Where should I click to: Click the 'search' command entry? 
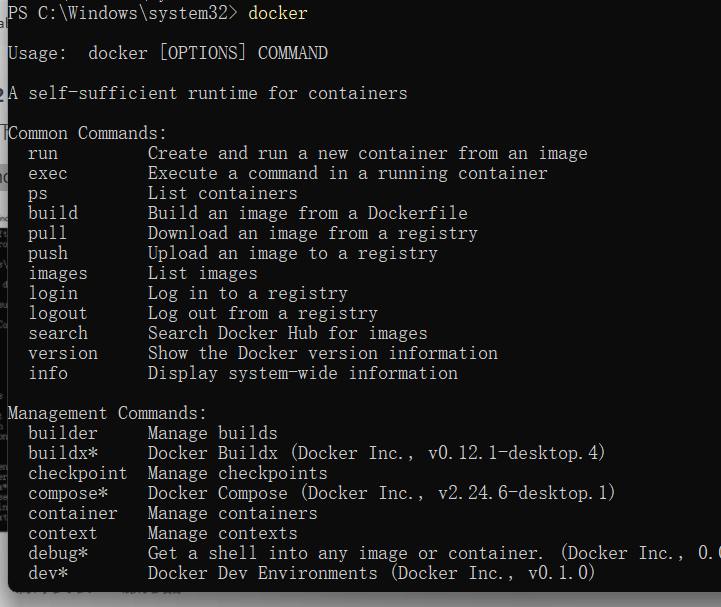[58, 333]
